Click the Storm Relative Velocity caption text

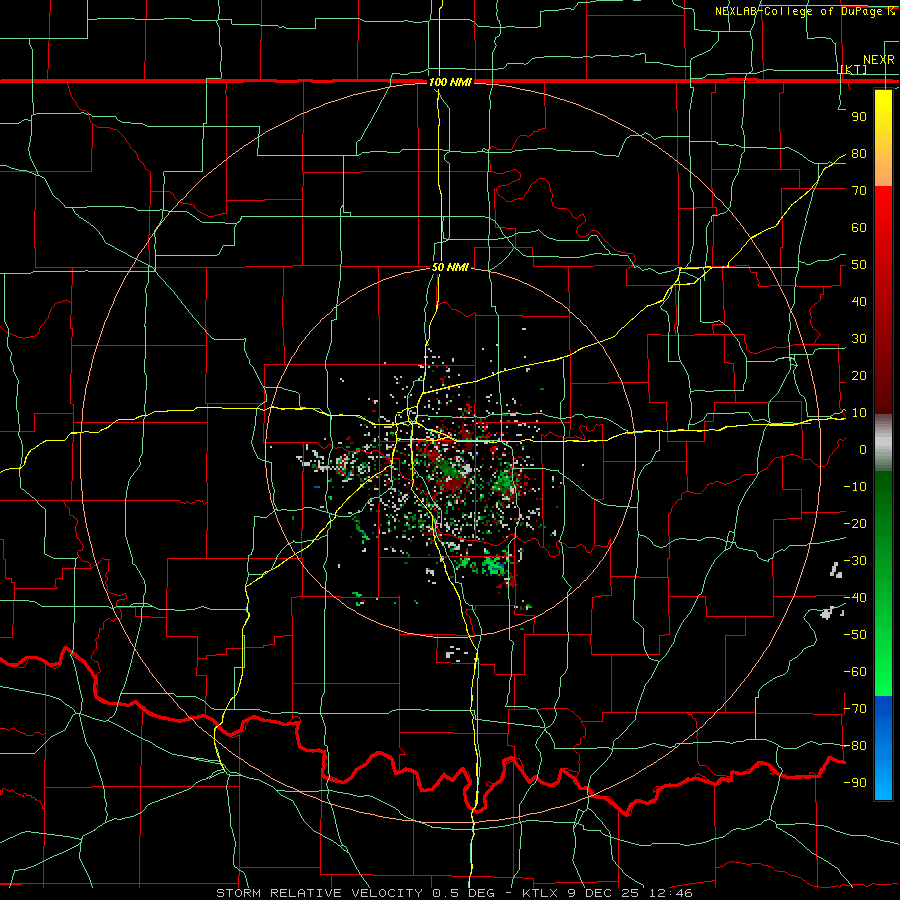(x=454, y=893)
